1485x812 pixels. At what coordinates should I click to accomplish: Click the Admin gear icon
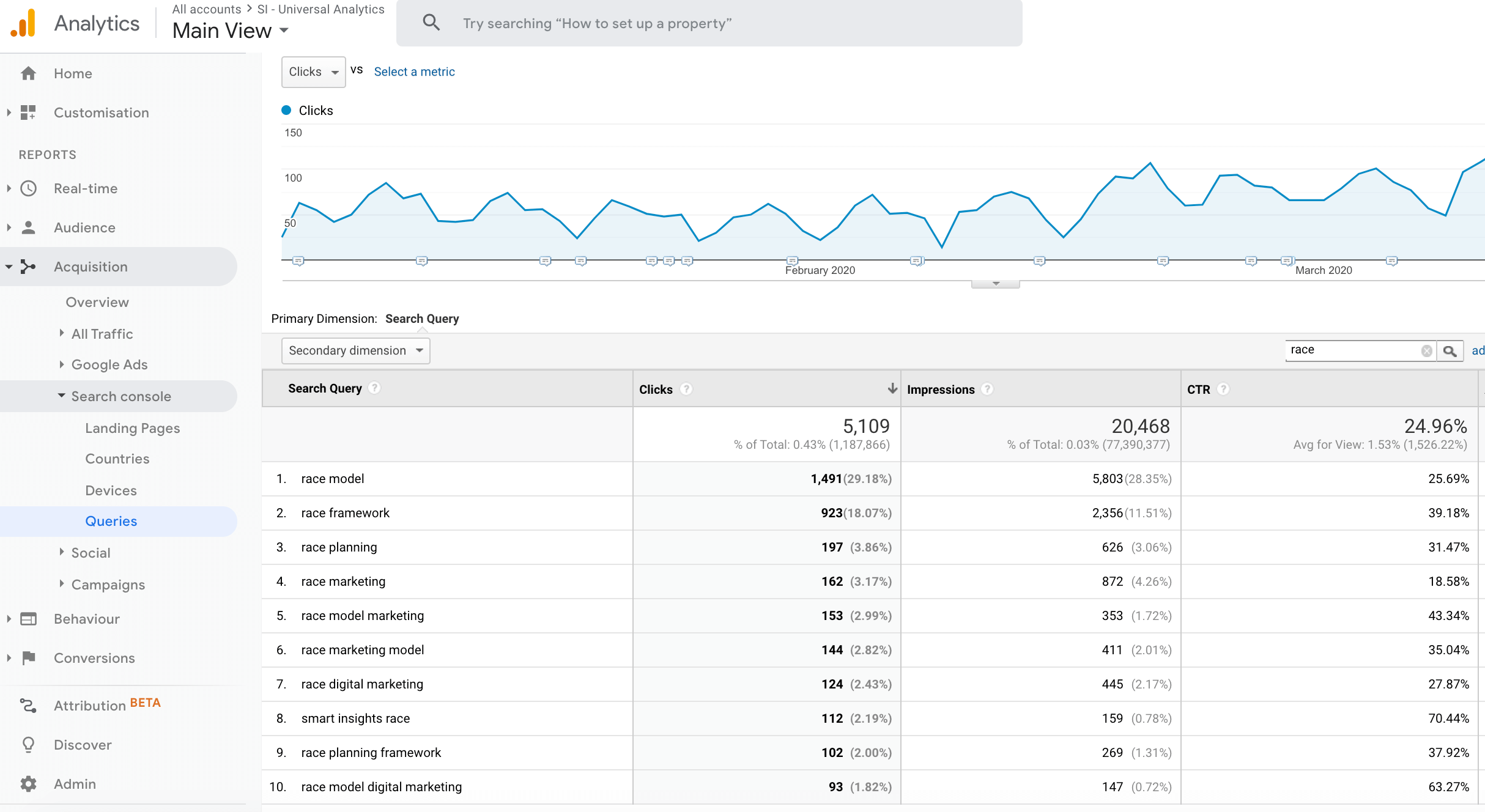click(28, 784)
